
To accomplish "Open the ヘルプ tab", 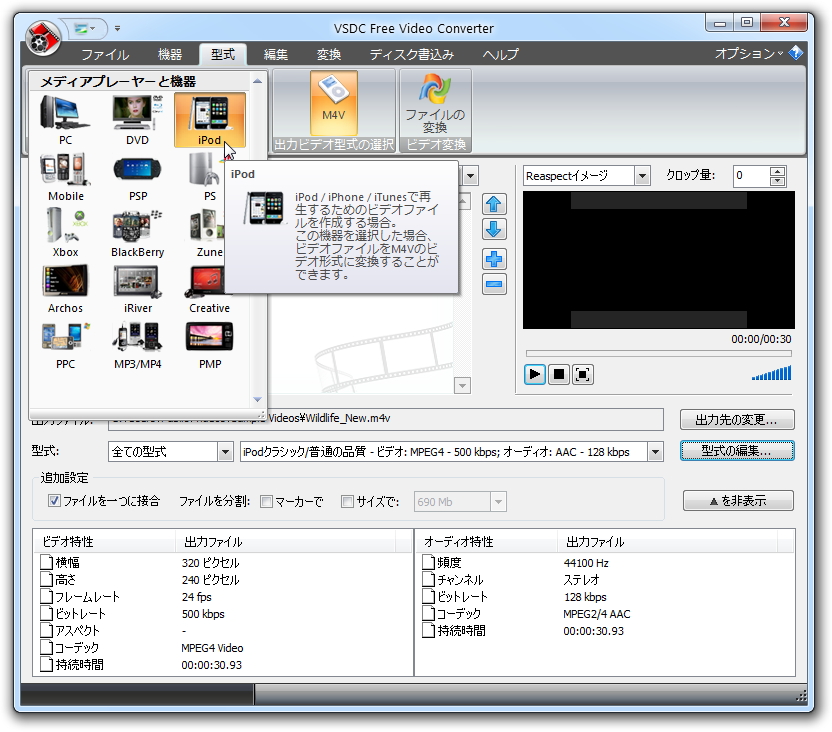I will point(500,55).
